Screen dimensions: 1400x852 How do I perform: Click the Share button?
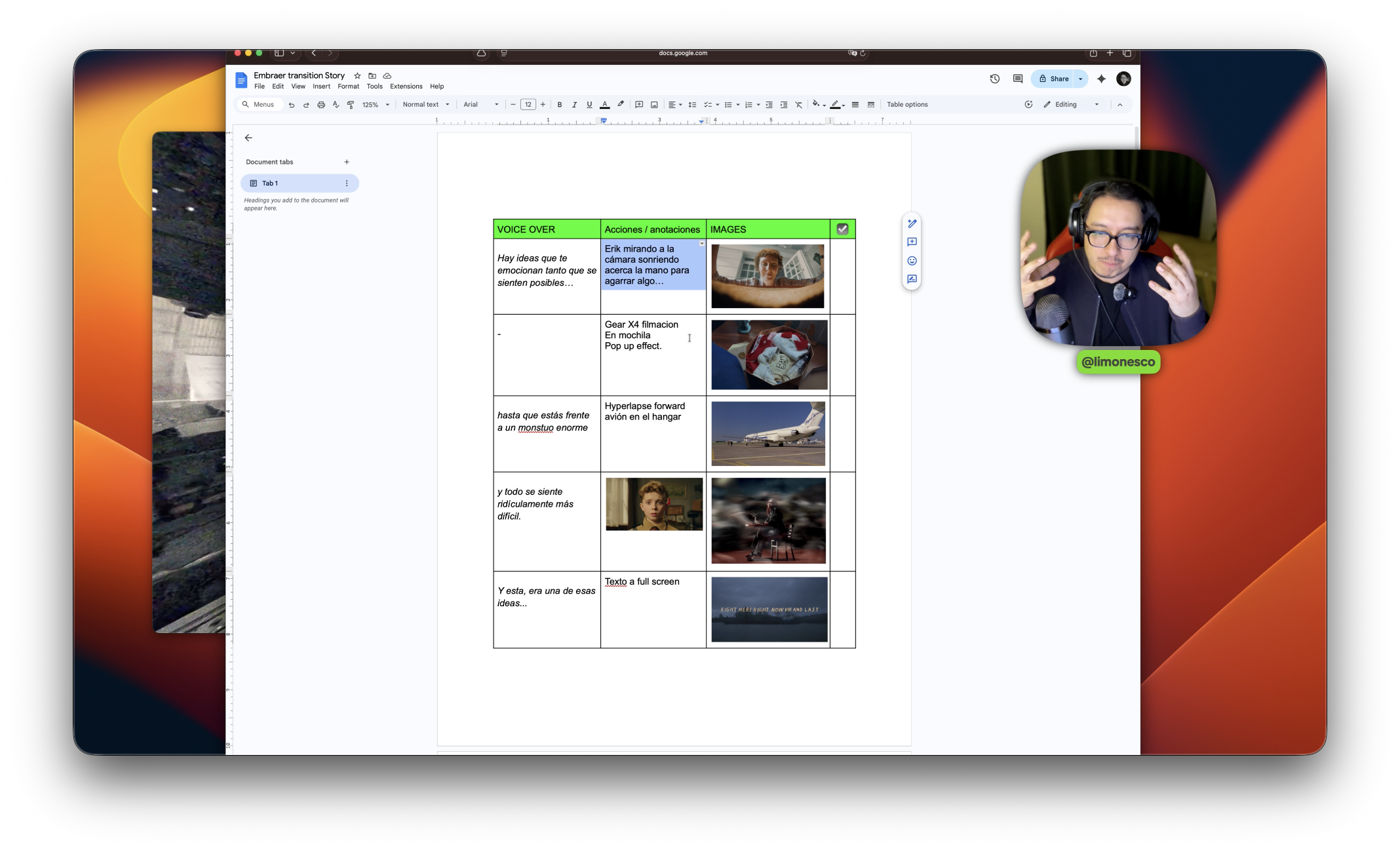1054,79
